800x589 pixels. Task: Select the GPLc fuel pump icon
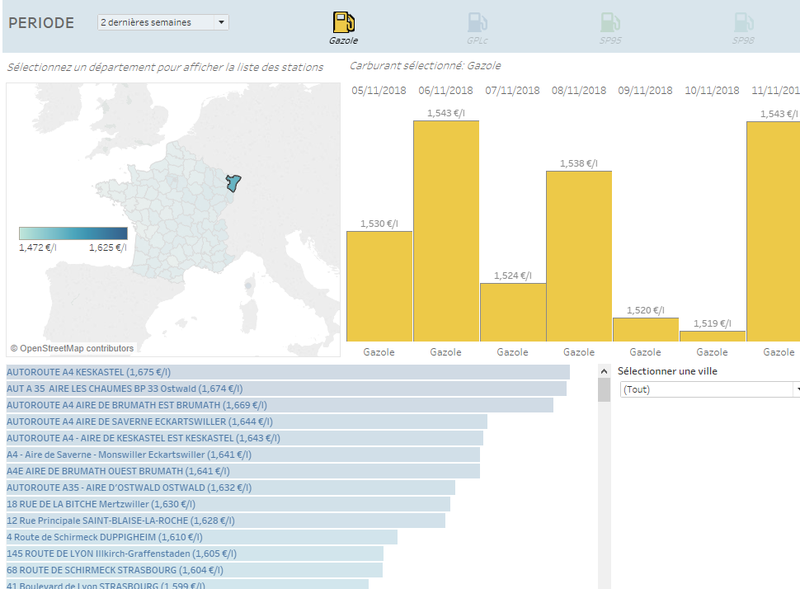[x=477, y=22]
